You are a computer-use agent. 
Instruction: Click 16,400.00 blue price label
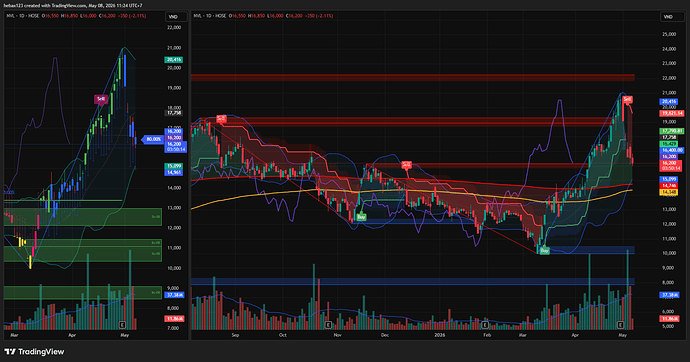click(x=672, y=150)
